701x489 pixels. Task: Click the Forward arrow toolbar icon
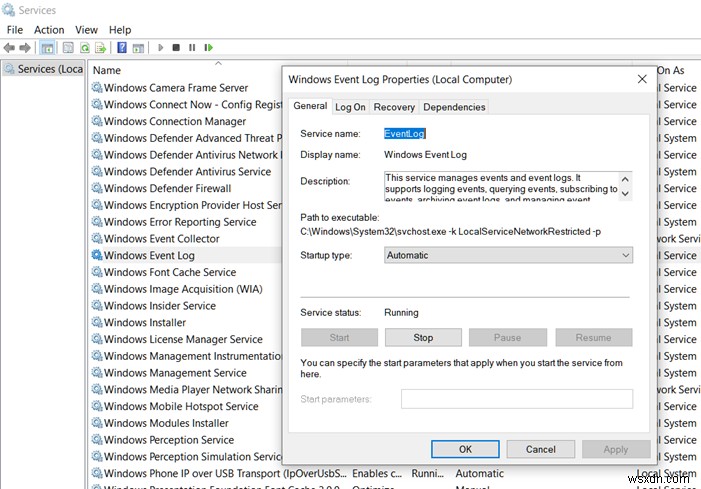click(x=25, y=47)
